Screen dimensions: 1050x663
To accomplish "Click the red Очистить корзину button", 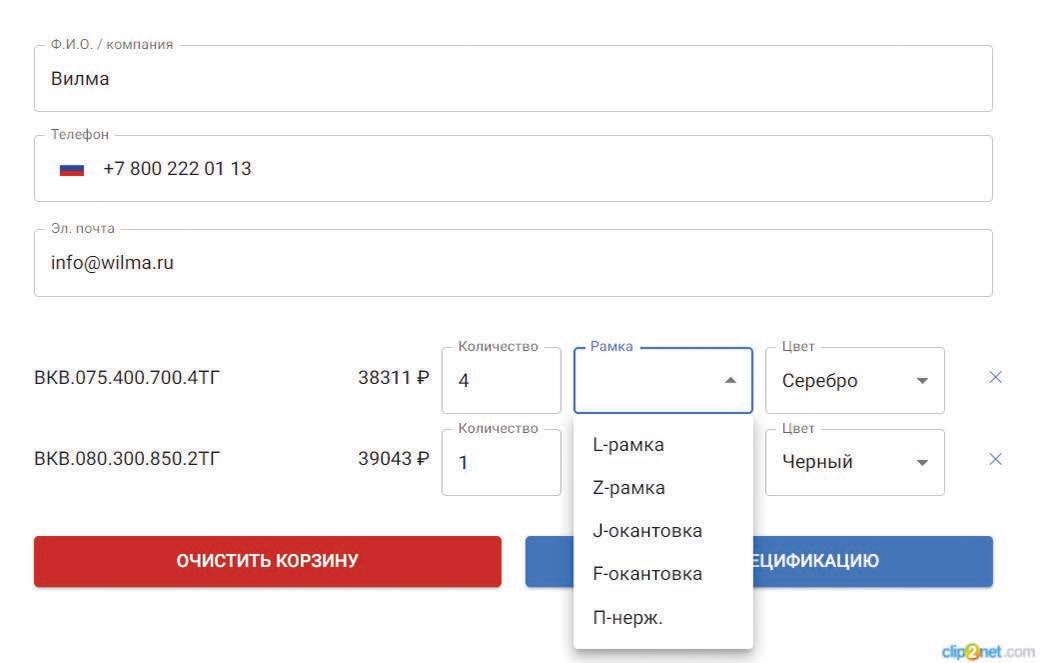I will coord(267,561).
